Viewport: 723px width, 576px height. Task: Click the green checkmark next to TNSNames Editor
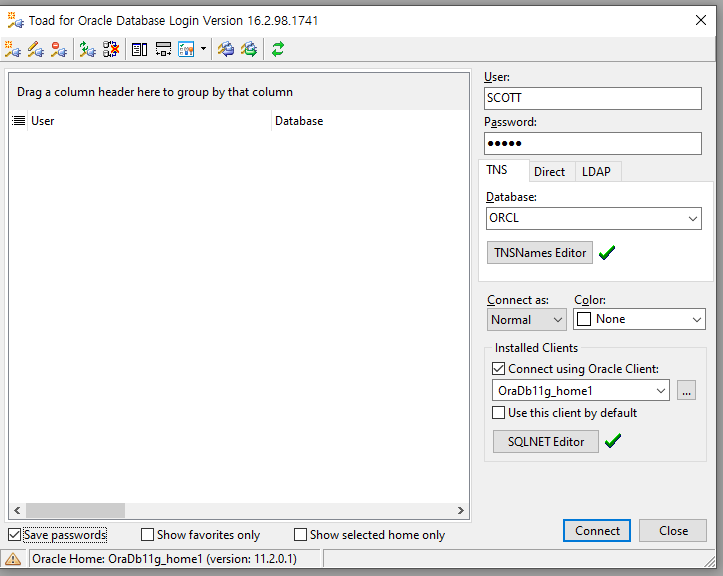(x=607, y=253)
